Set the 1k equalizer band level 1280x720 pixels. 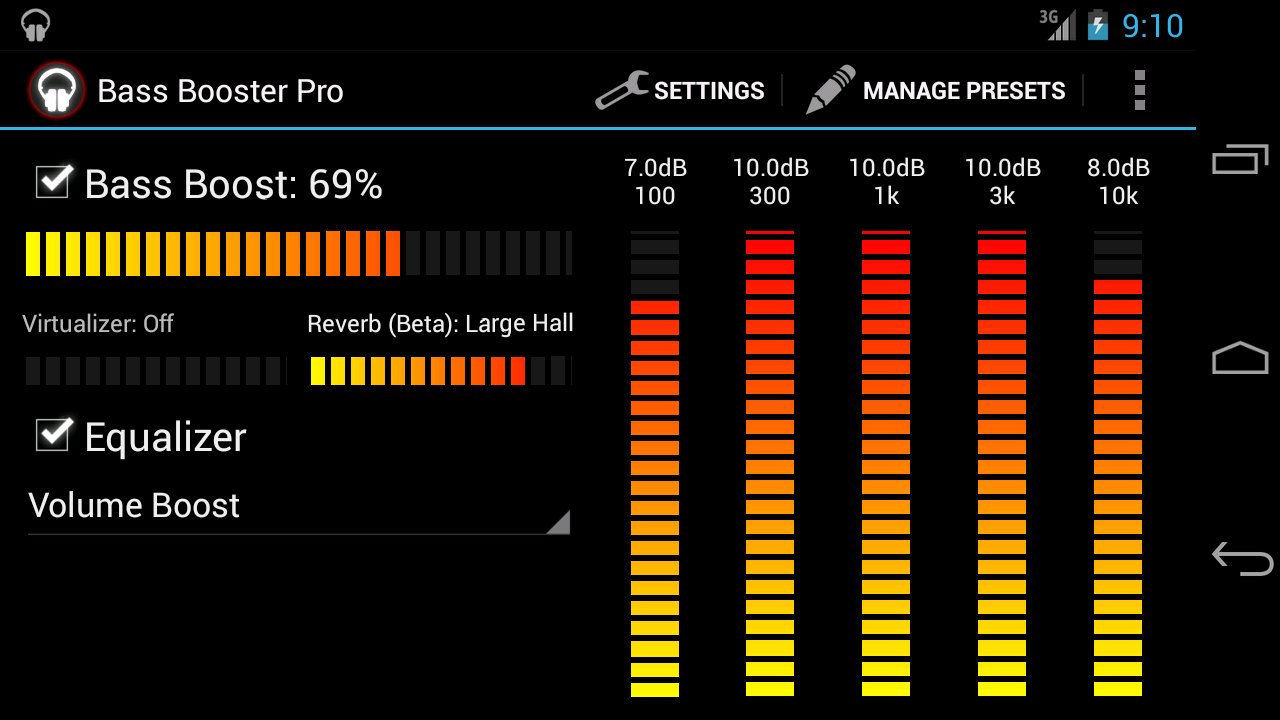click(886, 464)
